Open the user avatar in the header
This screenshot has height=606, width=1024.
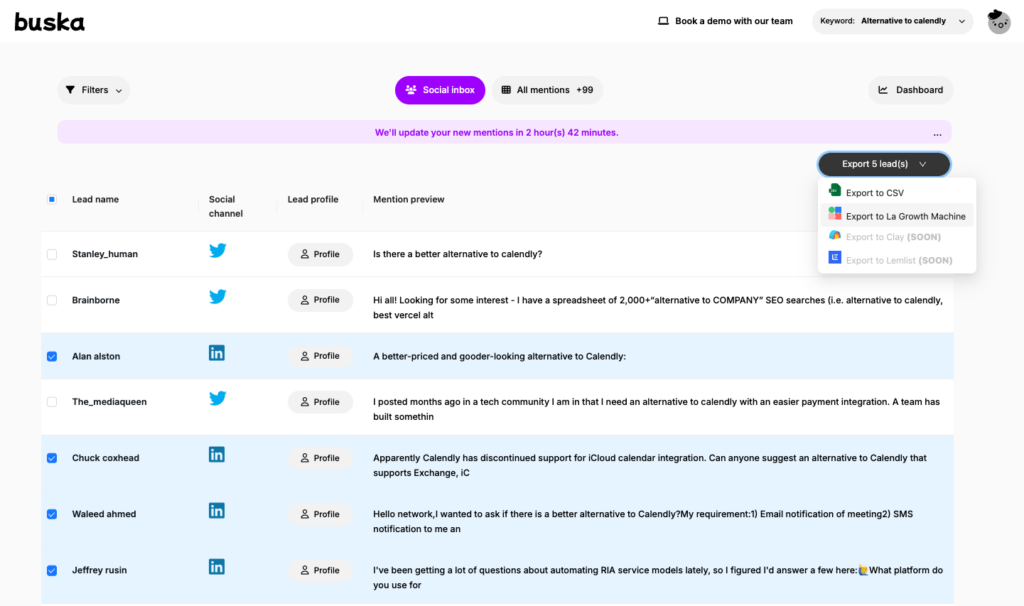click(999, 22)
